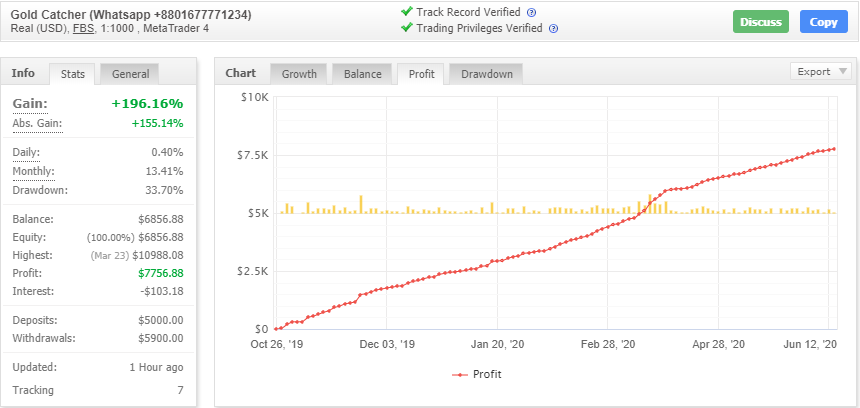Switch to the Drawdown chart tab

pos(486,74)
